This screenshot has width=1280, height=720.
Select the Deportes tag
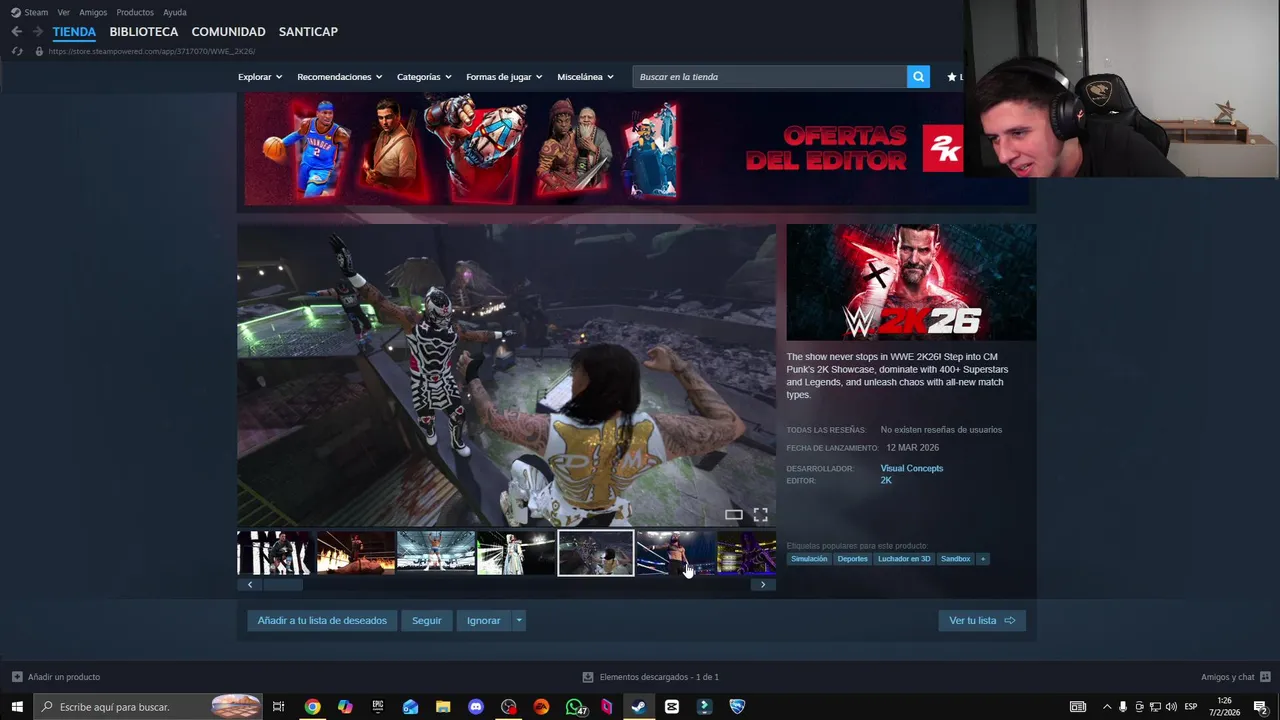pyautogui.click(x=853, y=559)
